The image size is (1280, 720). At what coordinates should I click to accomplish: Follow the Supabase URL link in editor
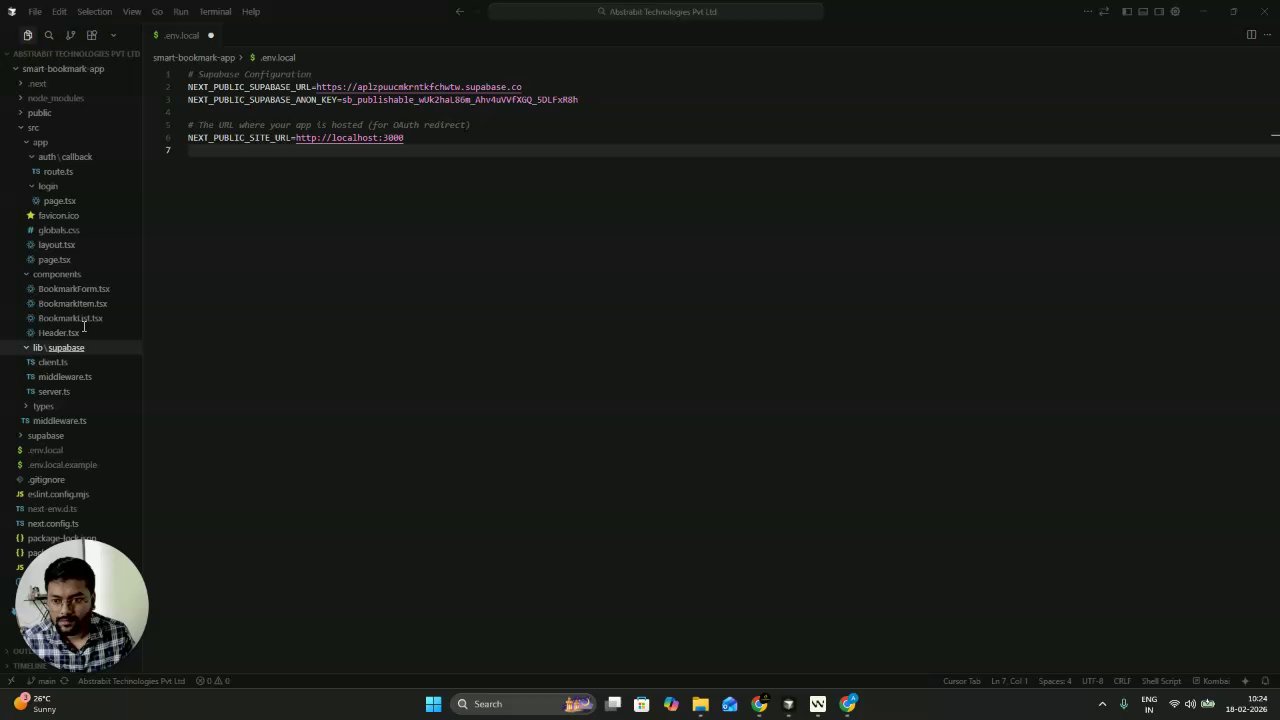point(419,87)
